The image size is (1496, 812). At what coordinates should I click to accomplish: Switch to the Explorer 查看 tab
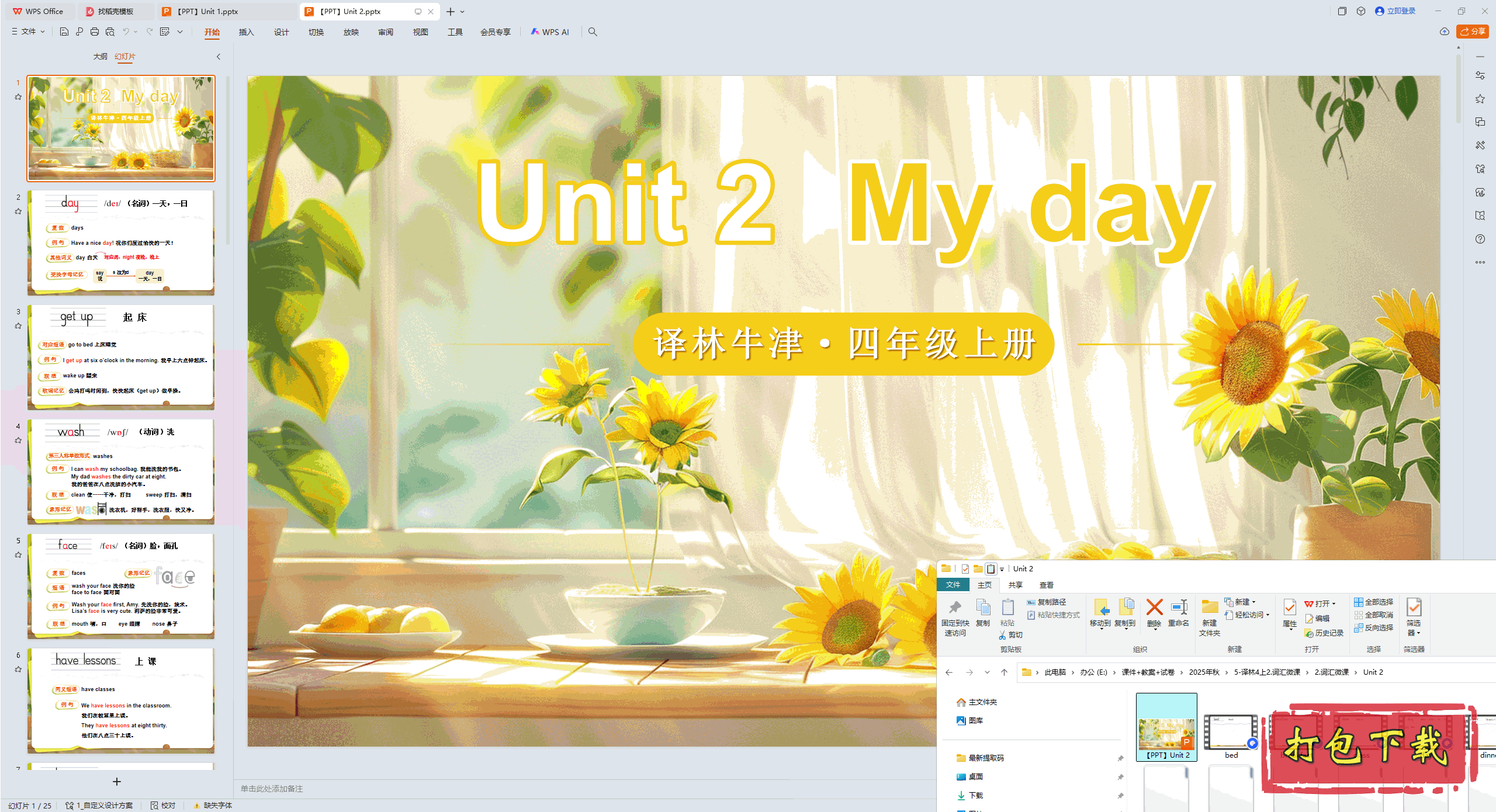(1047, 584)
